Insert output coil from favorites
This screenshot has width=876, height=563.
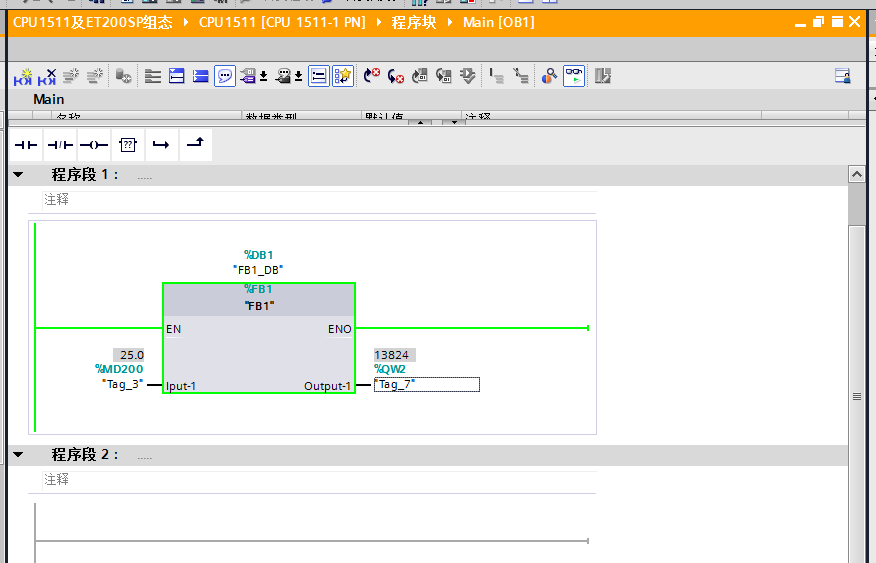click(94, 145)
